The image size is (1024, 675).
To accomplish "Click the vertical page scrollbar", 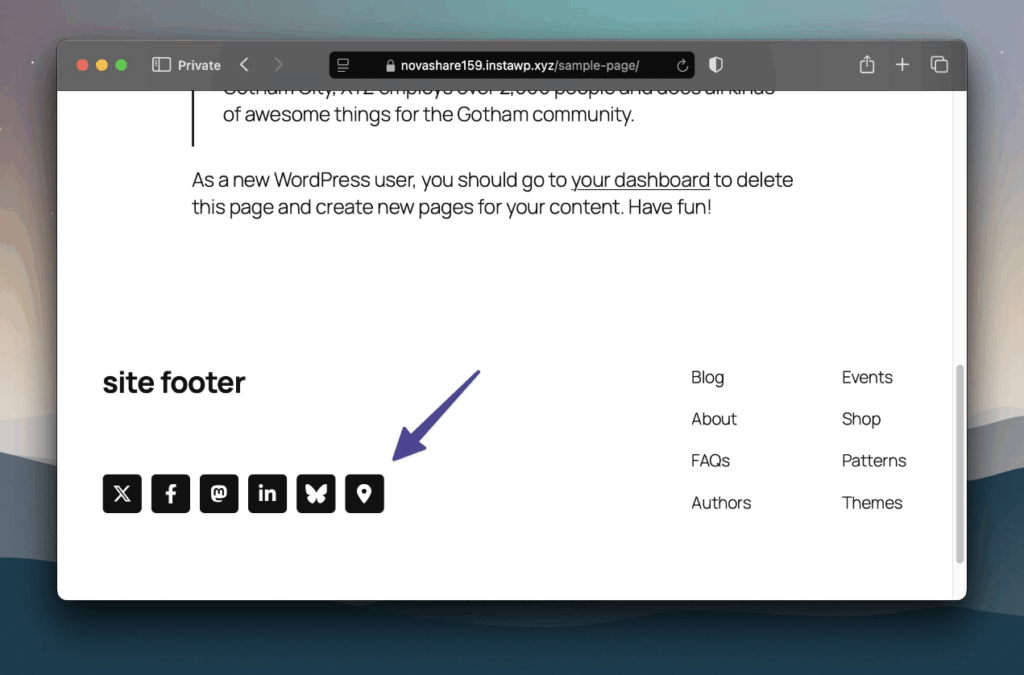I will click(960, 460).
